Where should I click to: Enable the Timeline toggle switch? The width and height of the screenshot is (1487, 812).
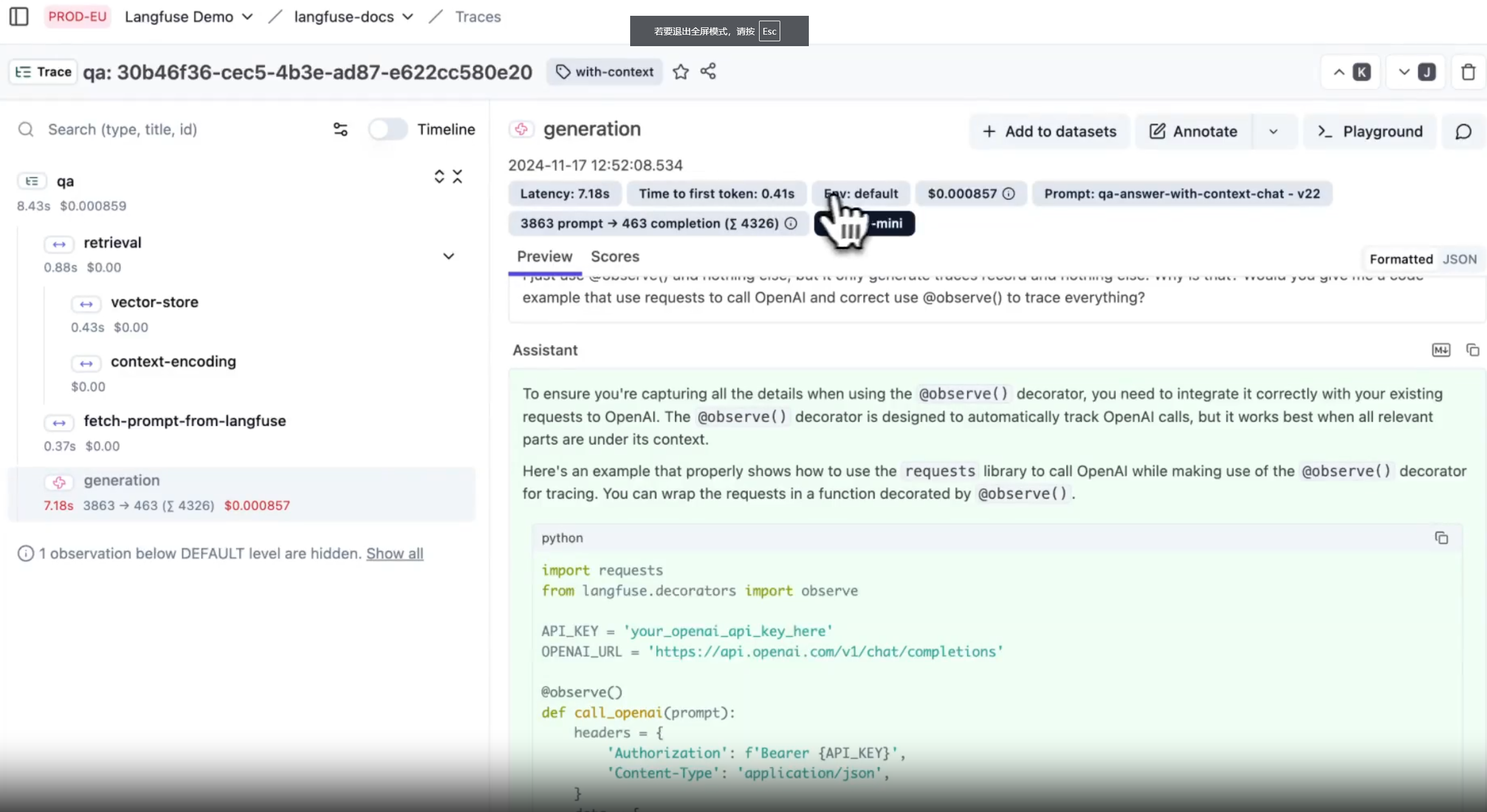pos(388,129)
